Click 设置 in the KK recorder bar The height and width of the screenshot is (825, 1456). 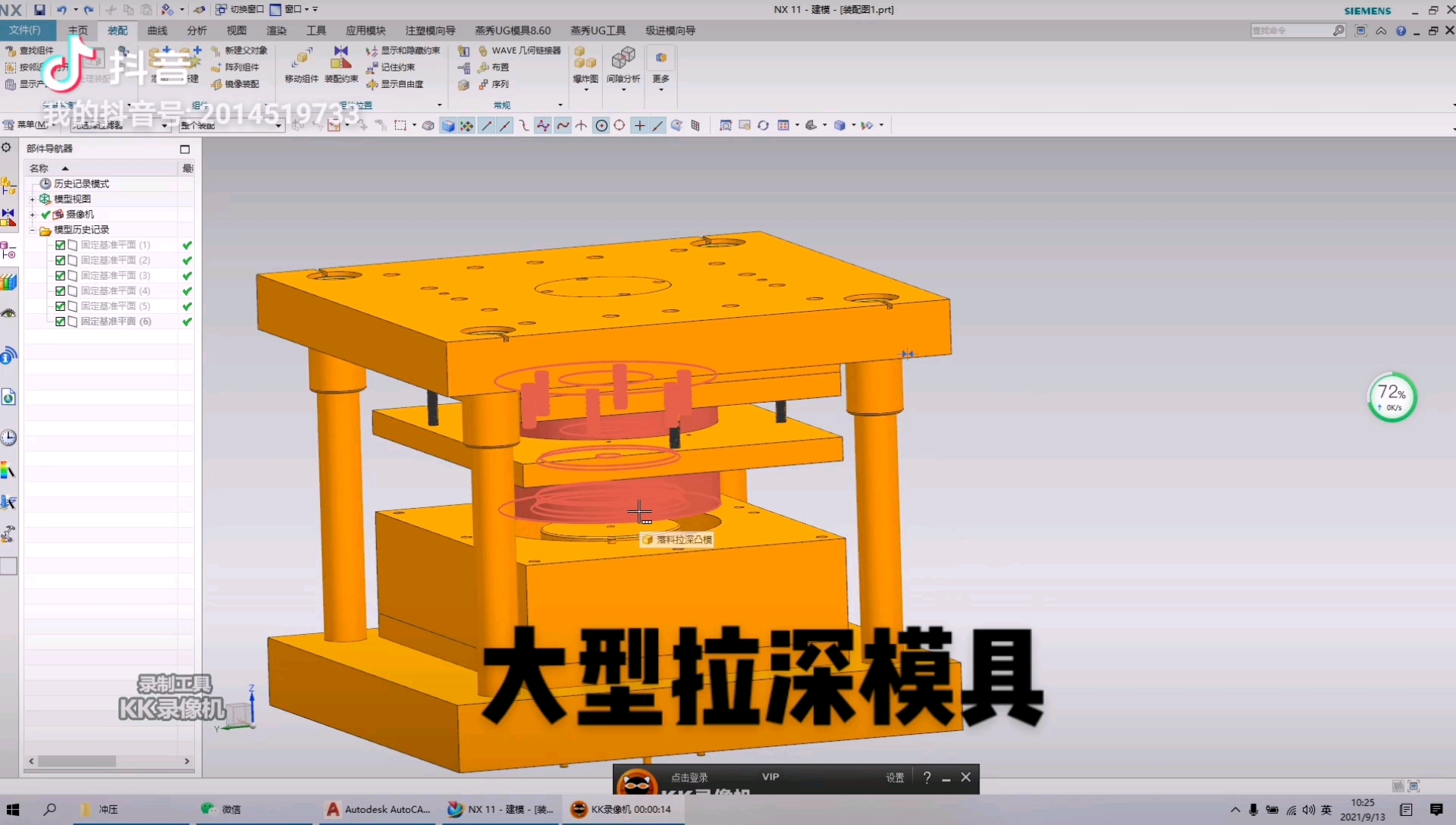coord(895,777)
